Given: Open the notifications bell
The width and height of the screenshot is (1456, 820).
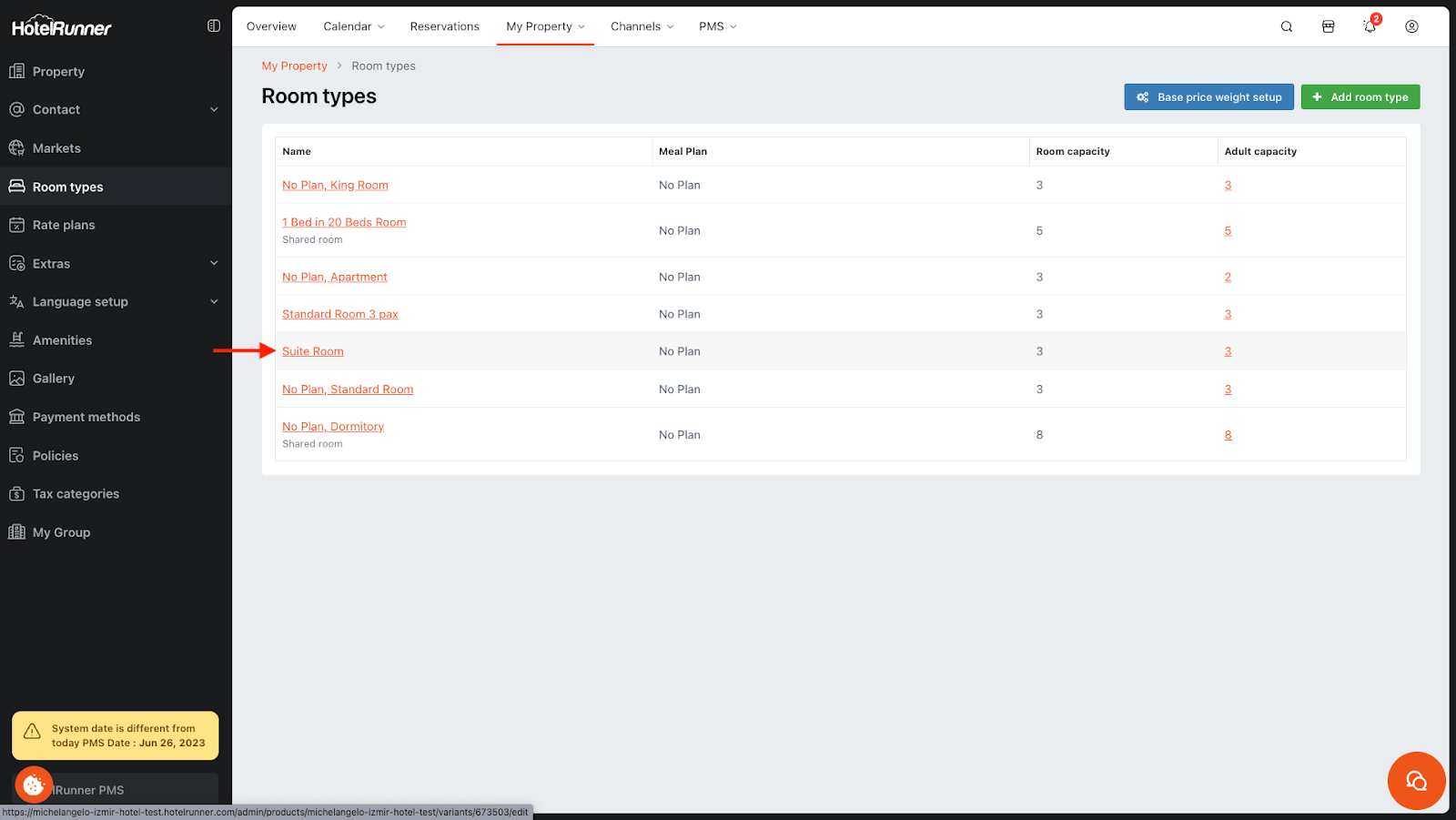Looking at the screenshot, I should [x=1370, y=26].
